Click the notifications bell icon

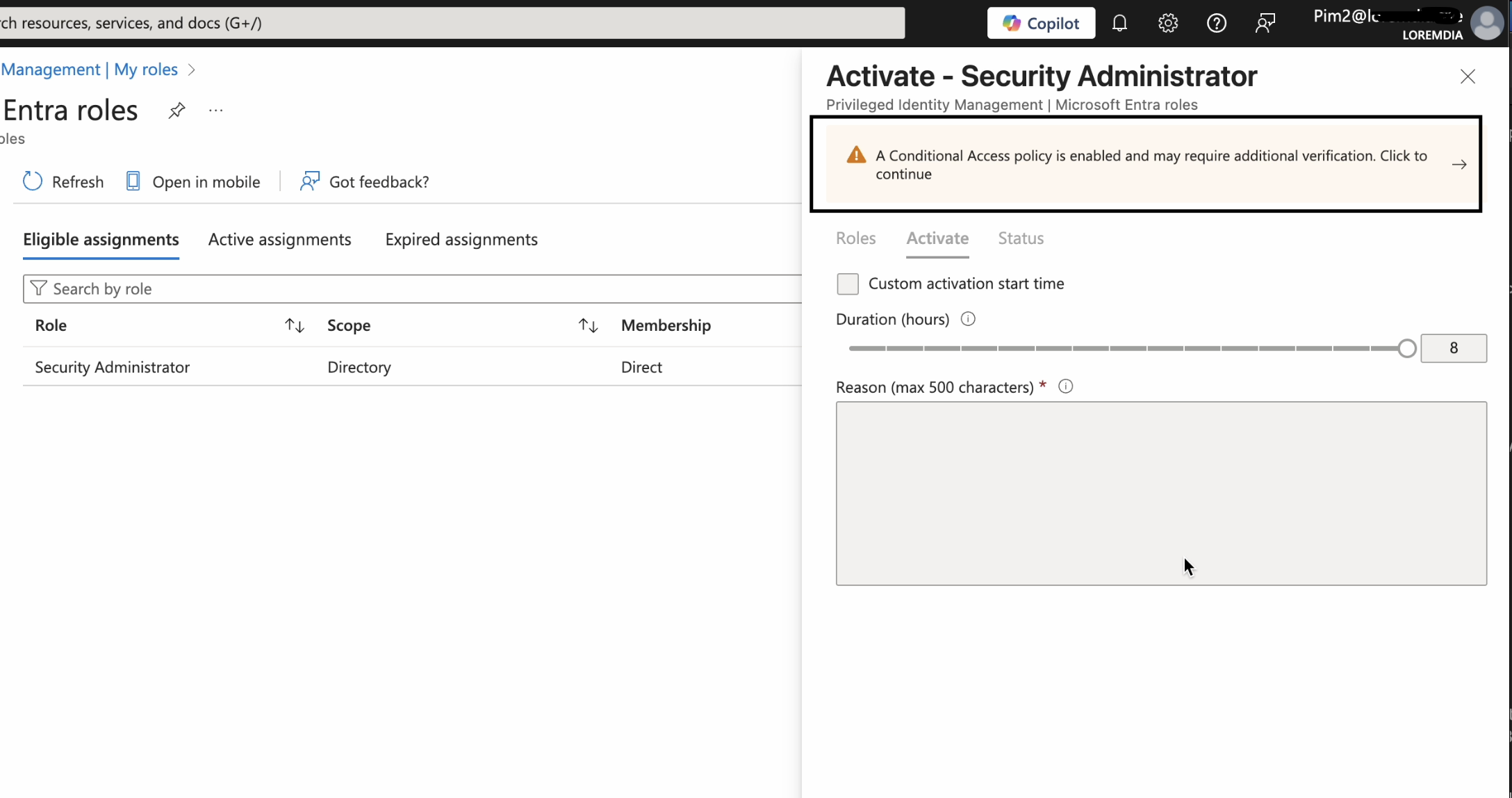point(1119,24)
